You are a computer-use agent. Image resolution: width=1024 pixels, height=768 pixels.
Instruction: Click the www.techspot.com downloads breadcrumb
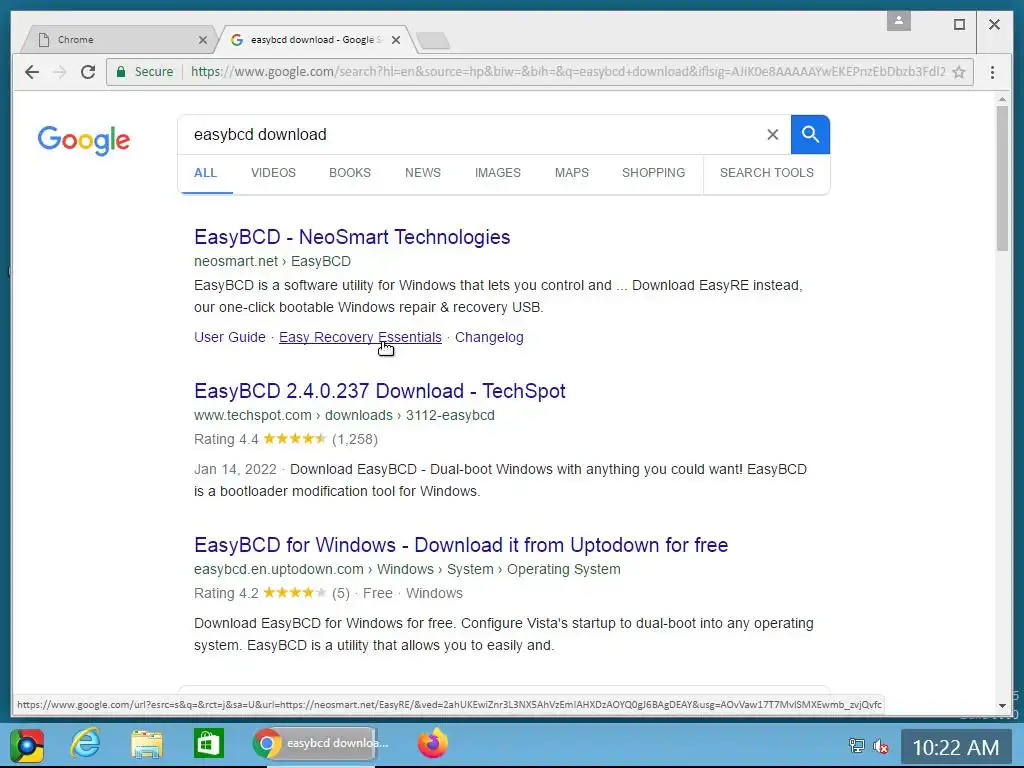coord(344,415)
